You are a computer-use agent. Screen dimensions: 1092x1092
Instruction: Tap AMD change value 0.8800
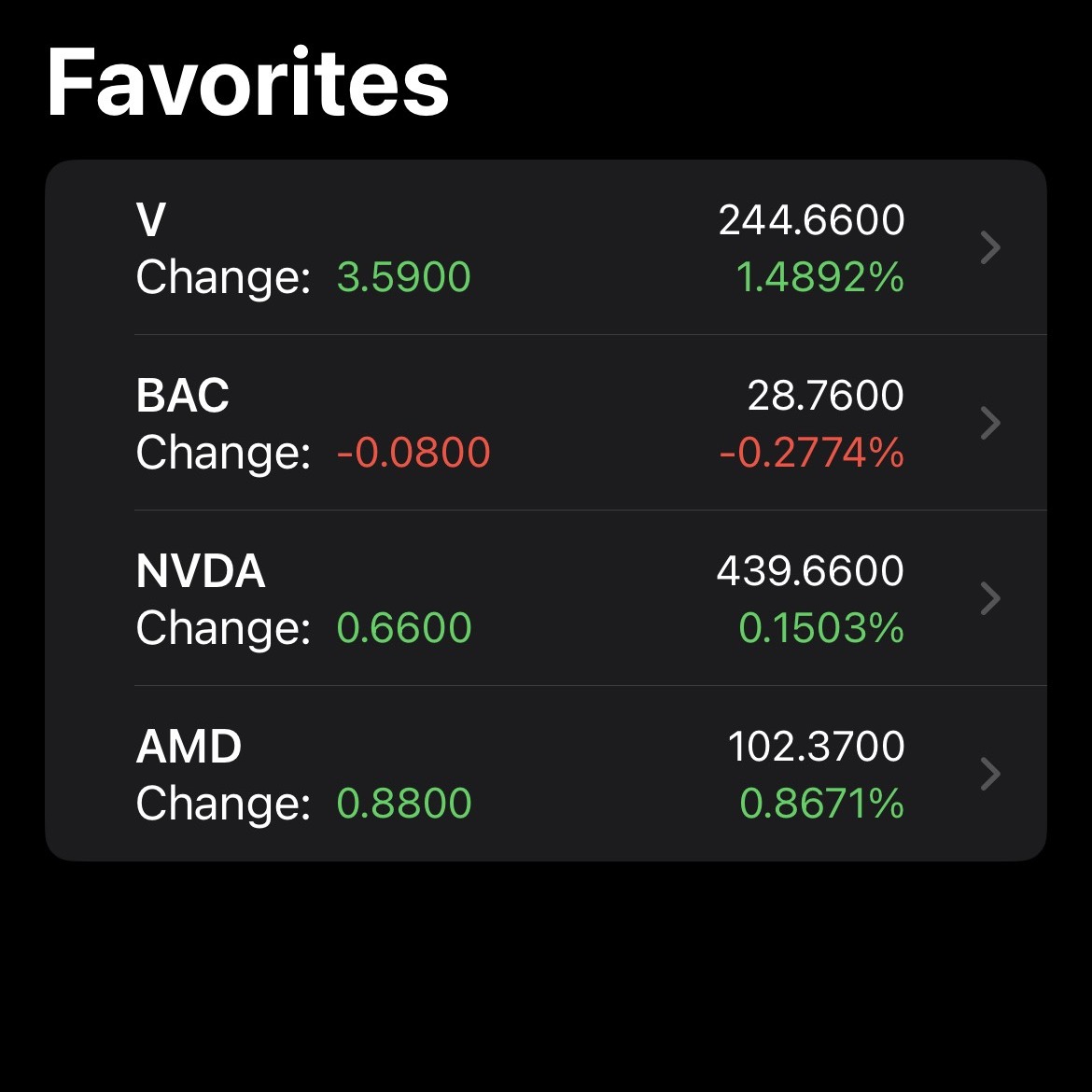tap(404, 804)
